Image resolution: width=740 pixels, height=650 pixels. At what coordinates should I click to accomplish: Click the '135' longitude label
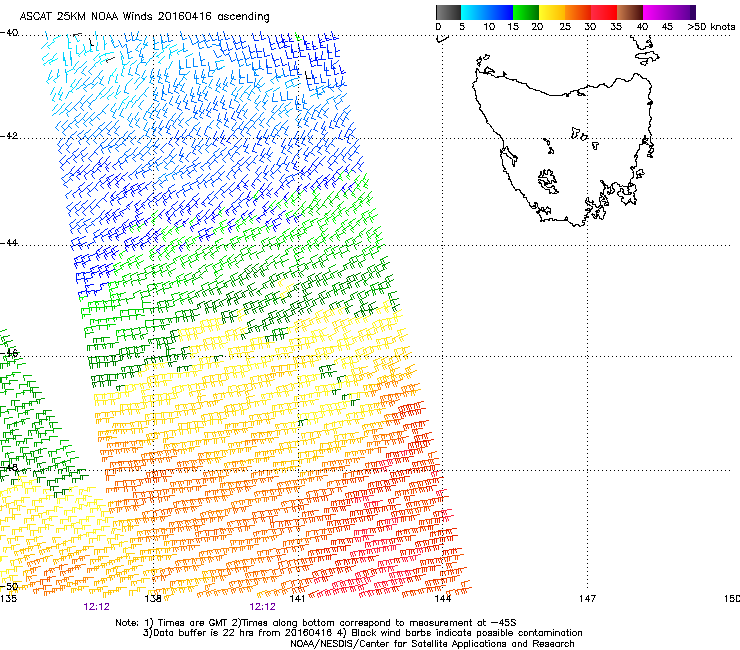point(8,599)
